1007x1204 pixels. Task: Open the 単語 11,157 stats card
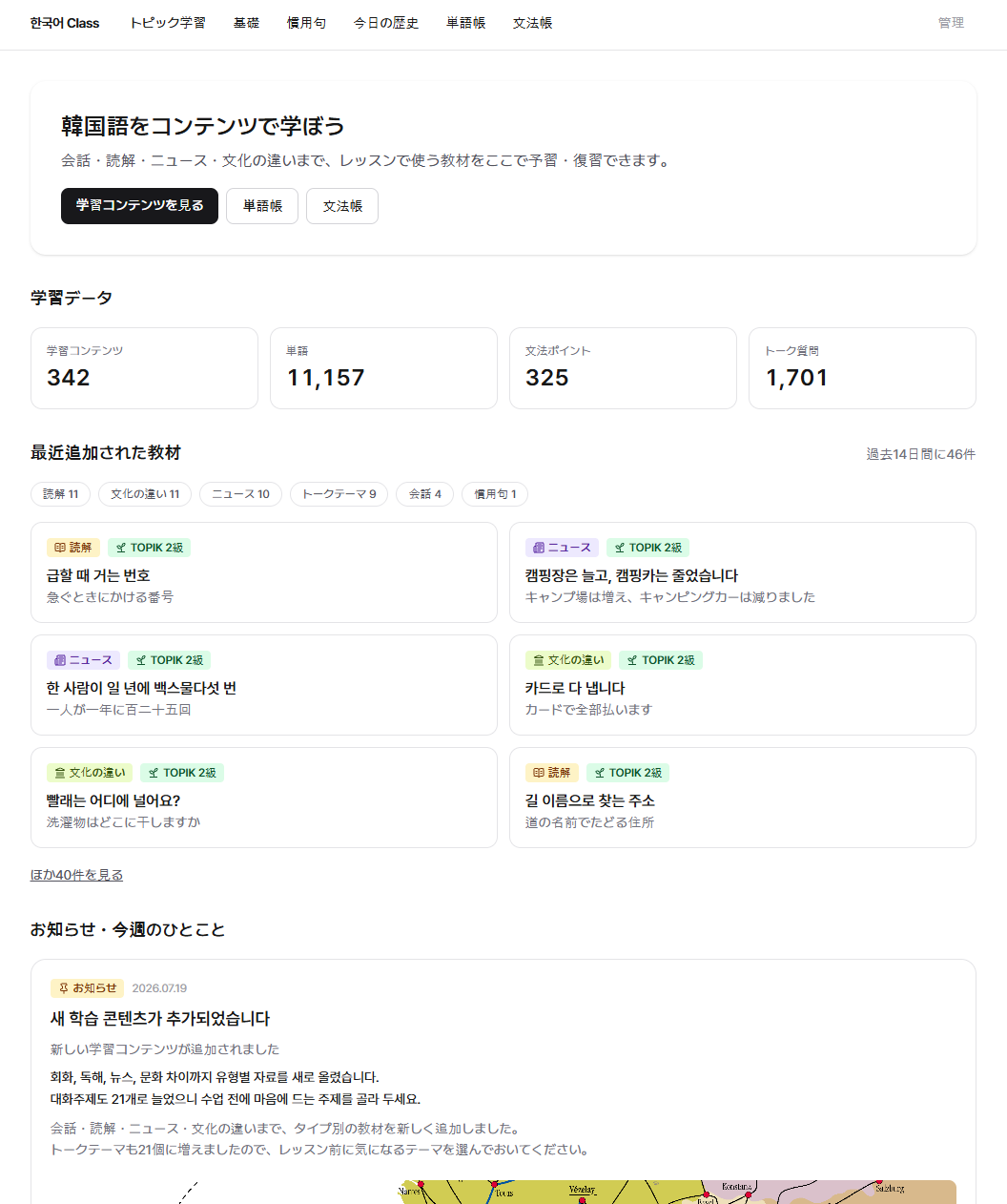pos(383,368)
